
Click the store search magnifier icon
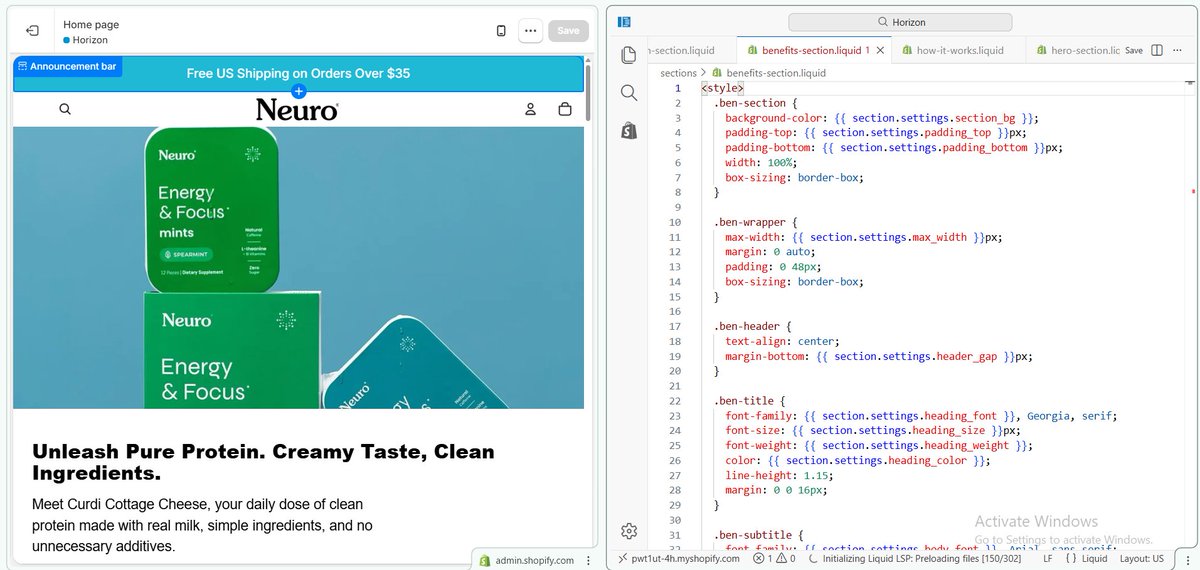(65, 109)
